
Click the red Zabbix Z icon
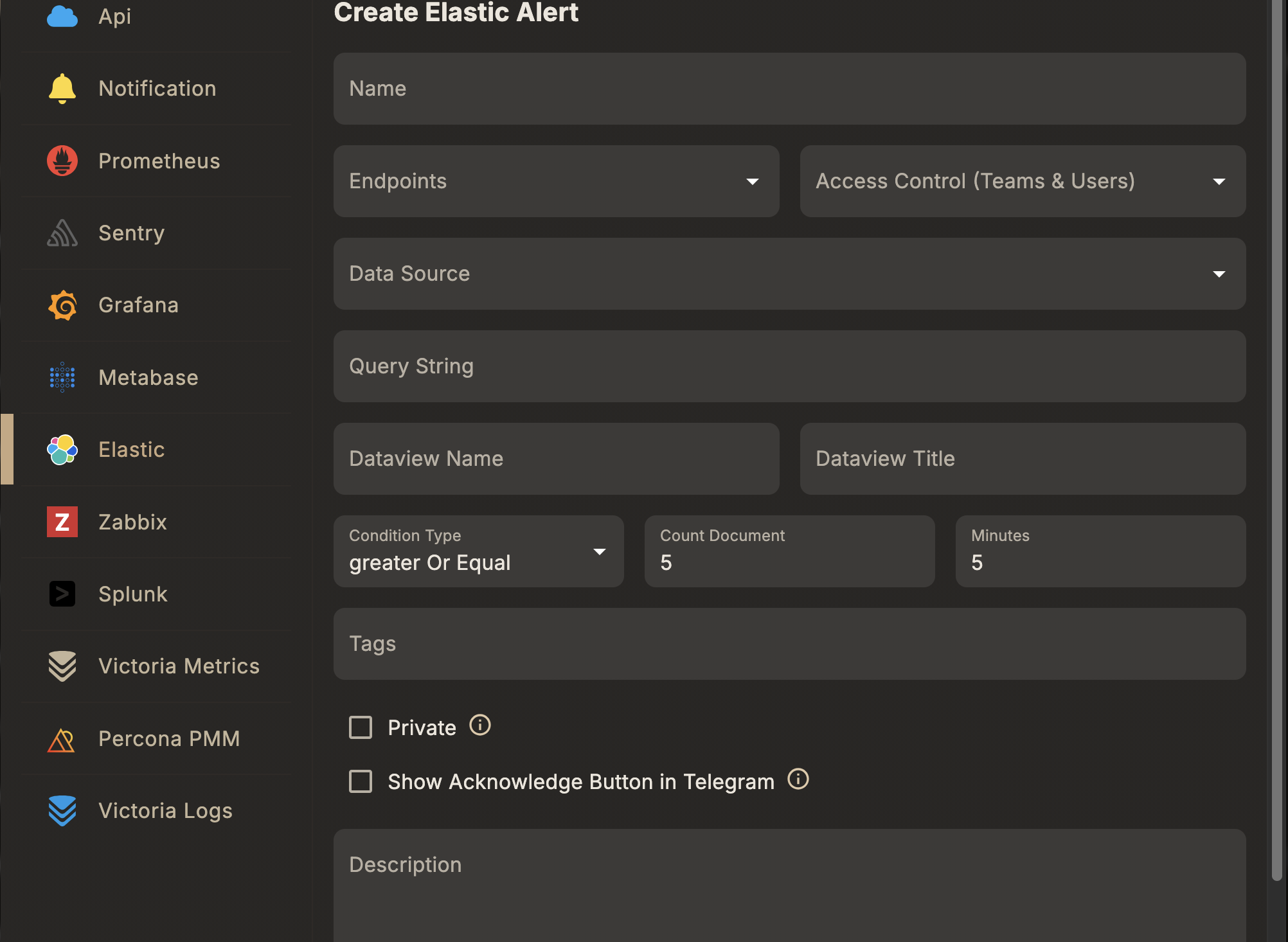(62, 522)
